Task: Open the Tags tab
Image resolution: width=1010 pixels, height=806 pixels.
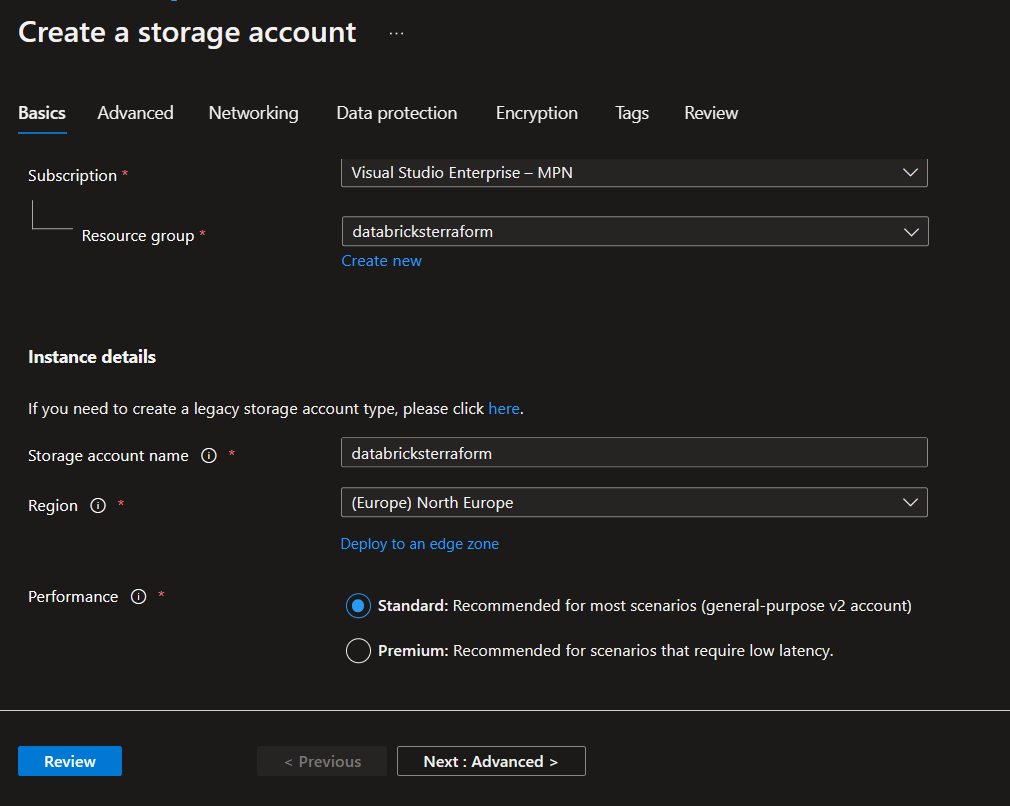Action: 632,113
